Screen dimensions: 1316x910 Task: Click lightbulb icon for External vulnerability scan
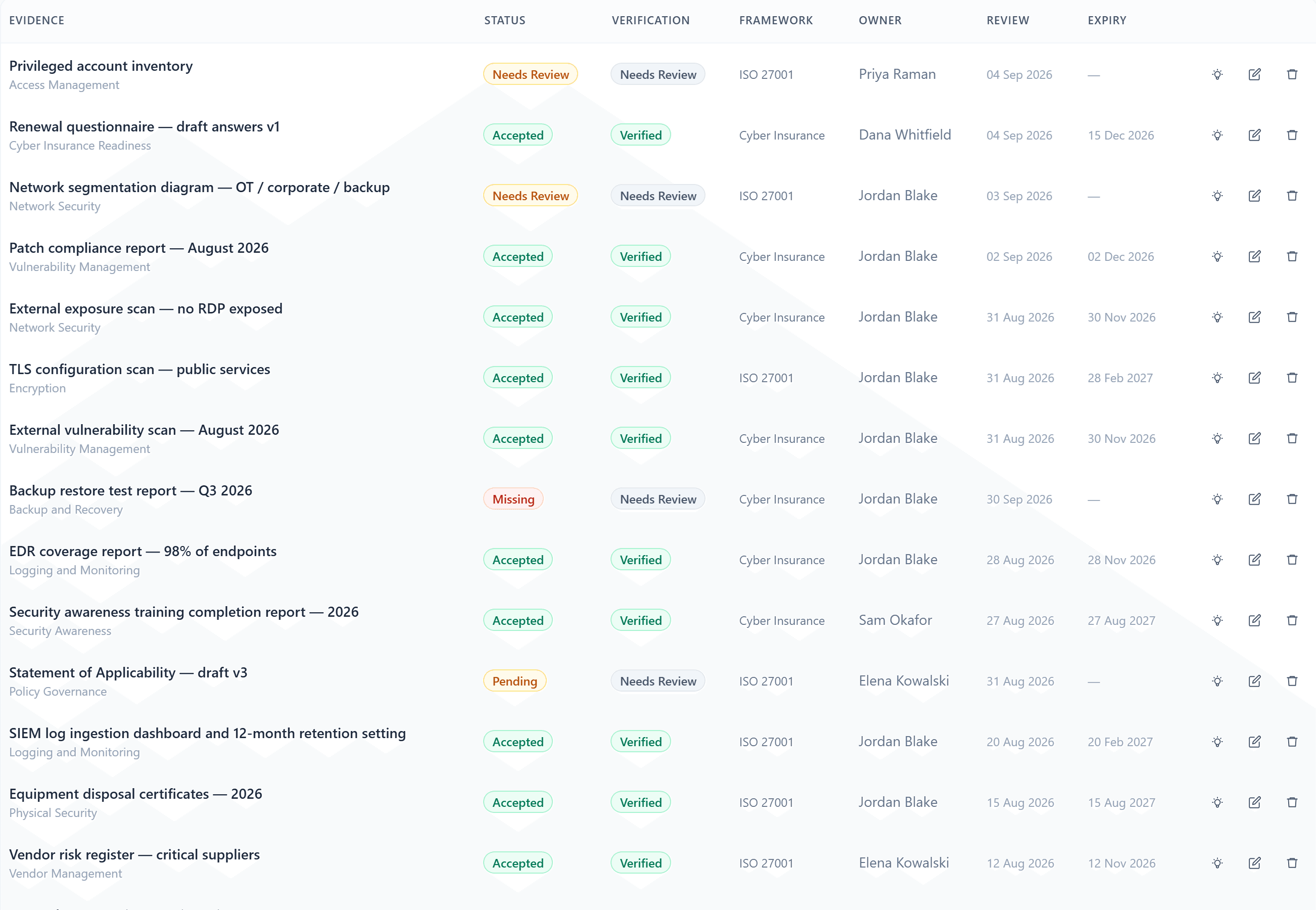coord(1217,438)
